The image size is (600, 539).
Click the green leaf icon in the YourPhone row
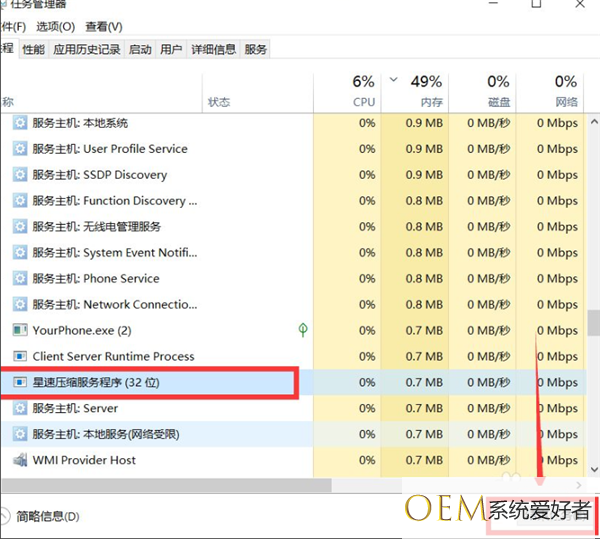303,330
